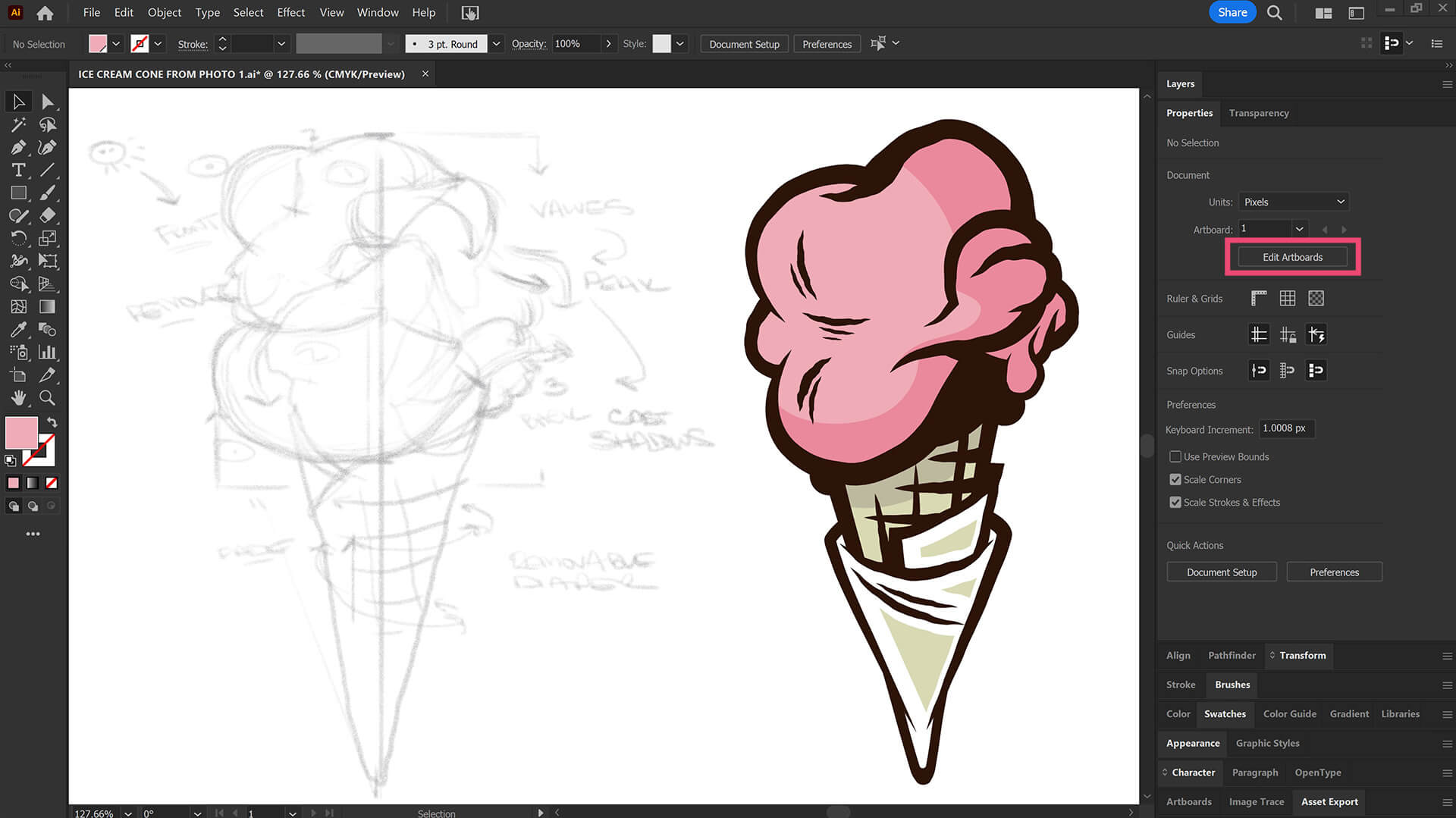Image resolution: width=1456 pixels, height=818 pixels.
Task: Toggle snap to point option
Action: tap(1259, 371)
